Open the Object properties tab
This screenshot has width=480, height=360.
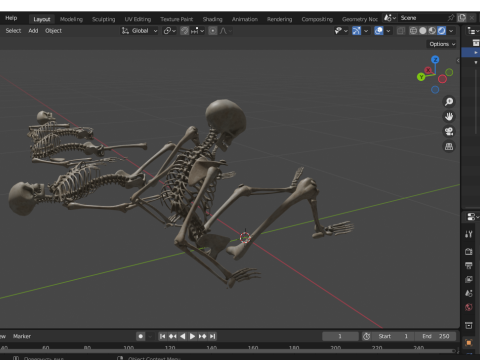coord(469,343)
